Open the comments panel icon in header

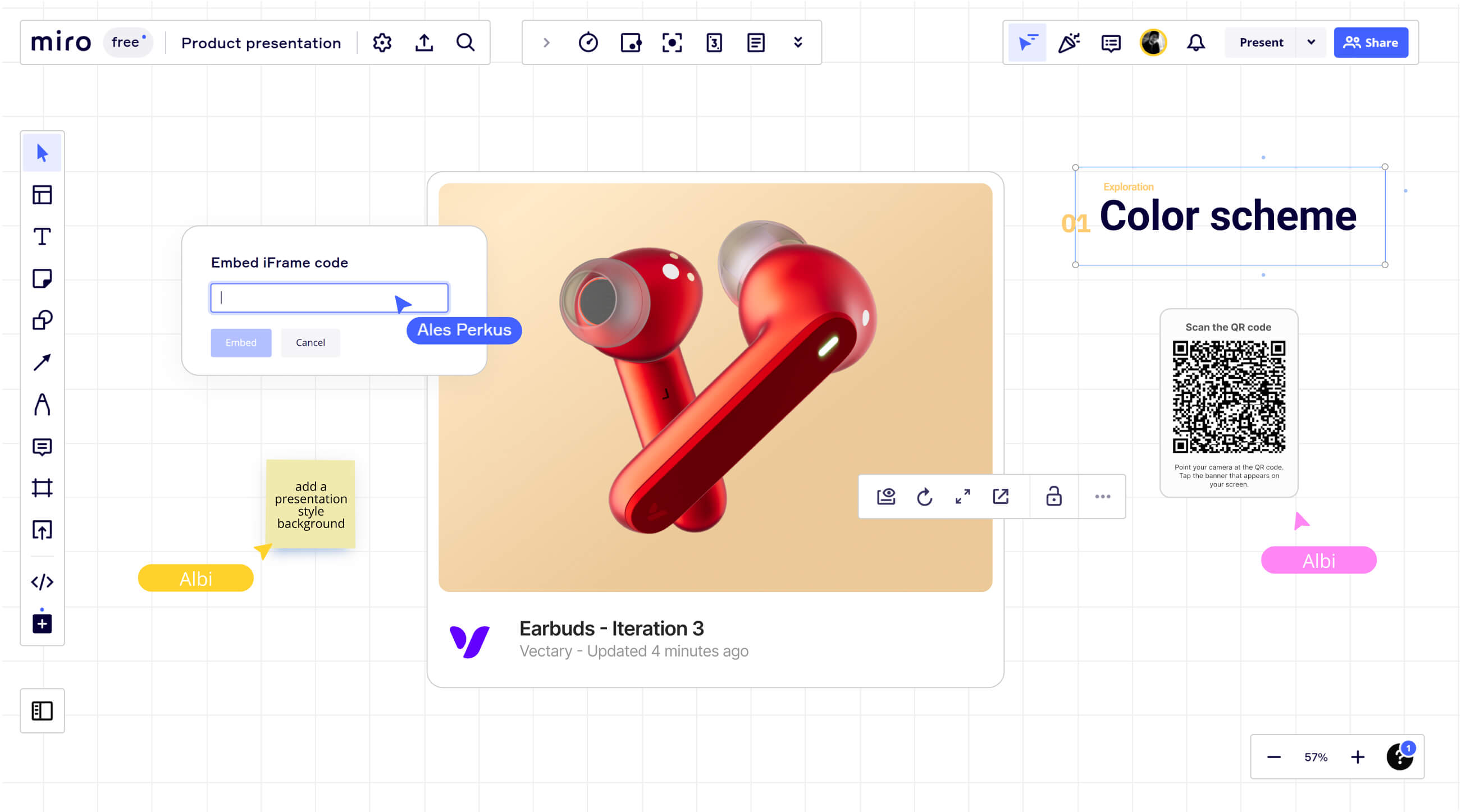pyautogui.click(x=1111, y=43)
